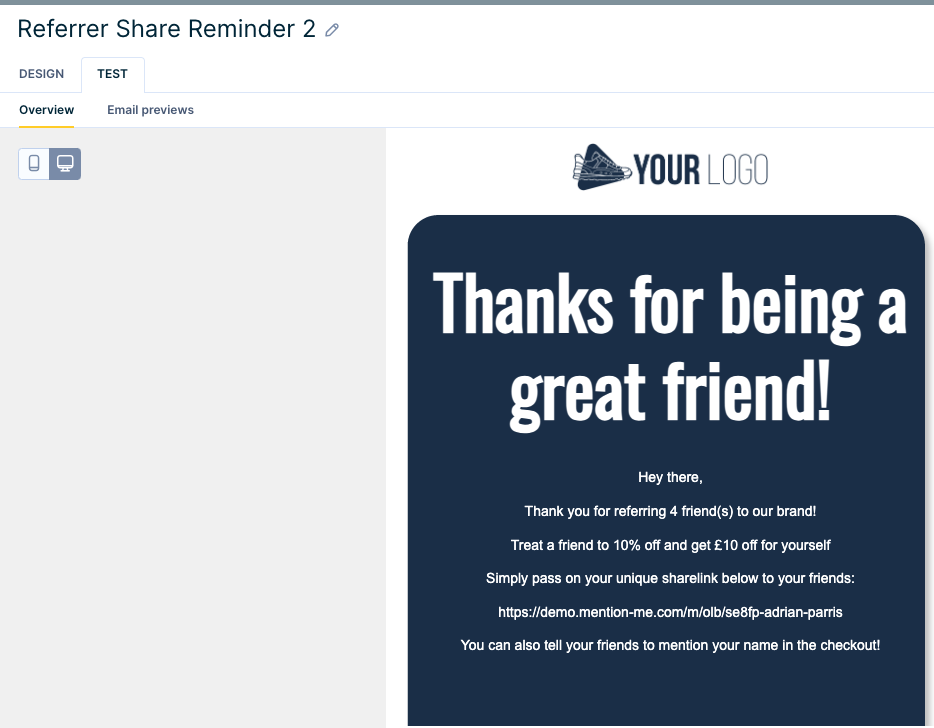Click the YOUR LOGO image in preview
The height and width of the screenshot is (728, 934).
coord(670,167)
